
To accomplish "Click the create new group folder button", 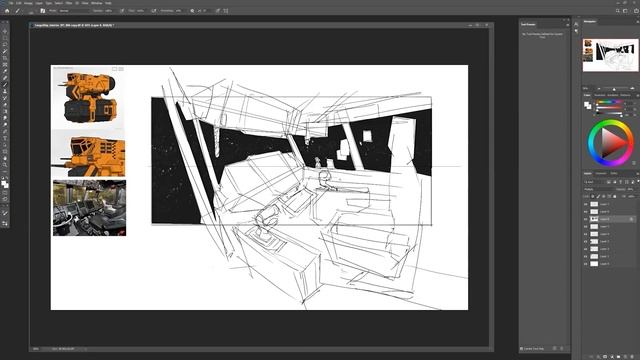I will [x=618, y=356].
